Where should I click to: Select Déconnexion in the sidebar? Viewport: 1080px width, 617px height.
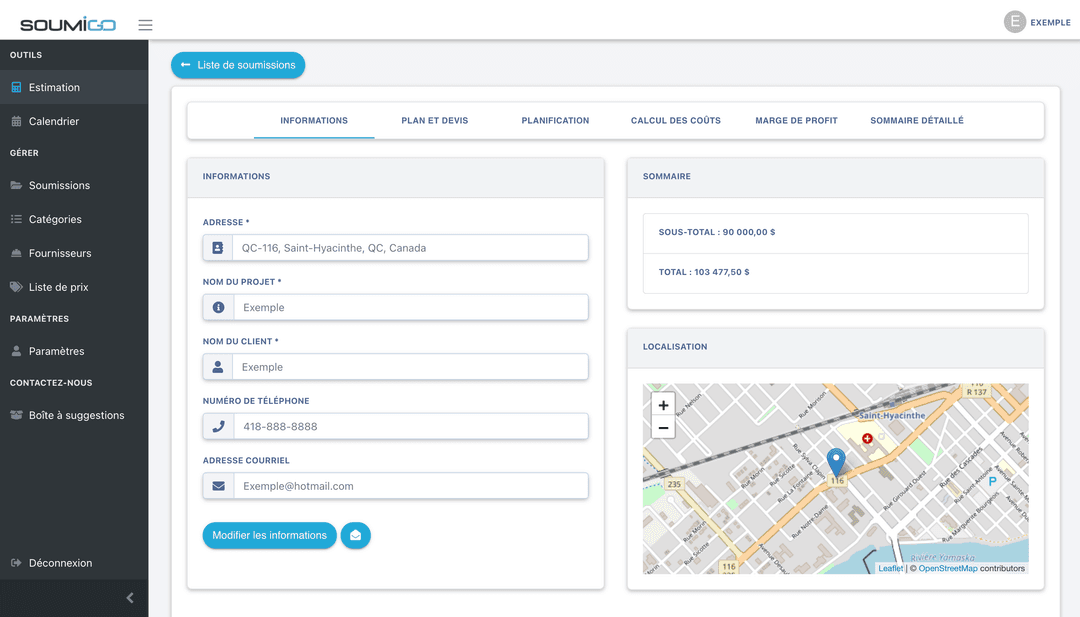pos(60,563)
